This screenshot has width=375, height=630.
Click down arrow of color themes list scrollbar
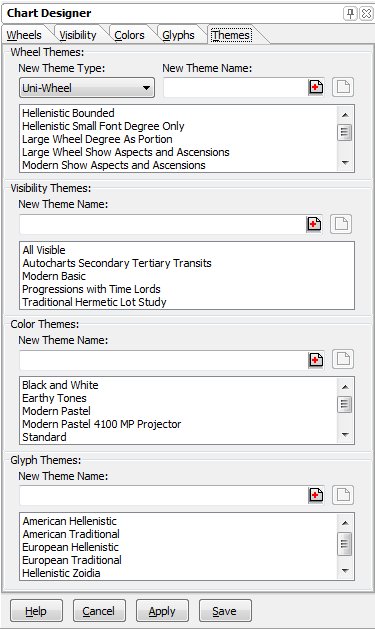(x=345, y=435)
